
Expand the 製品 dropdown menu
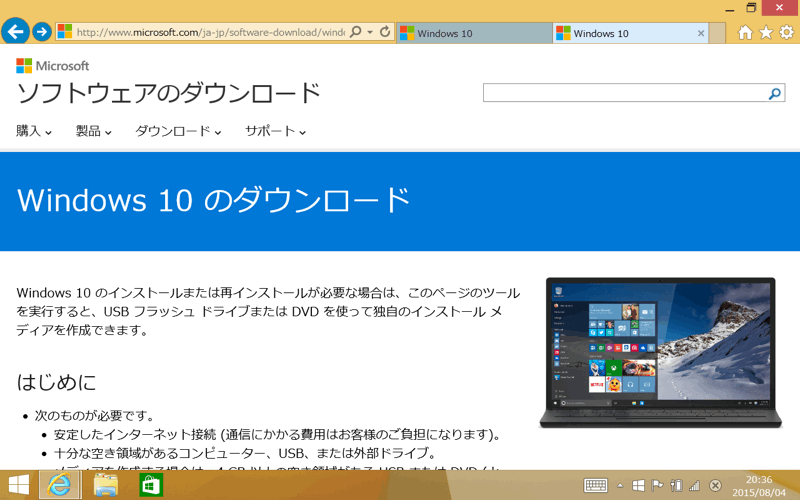pos(94,131)
